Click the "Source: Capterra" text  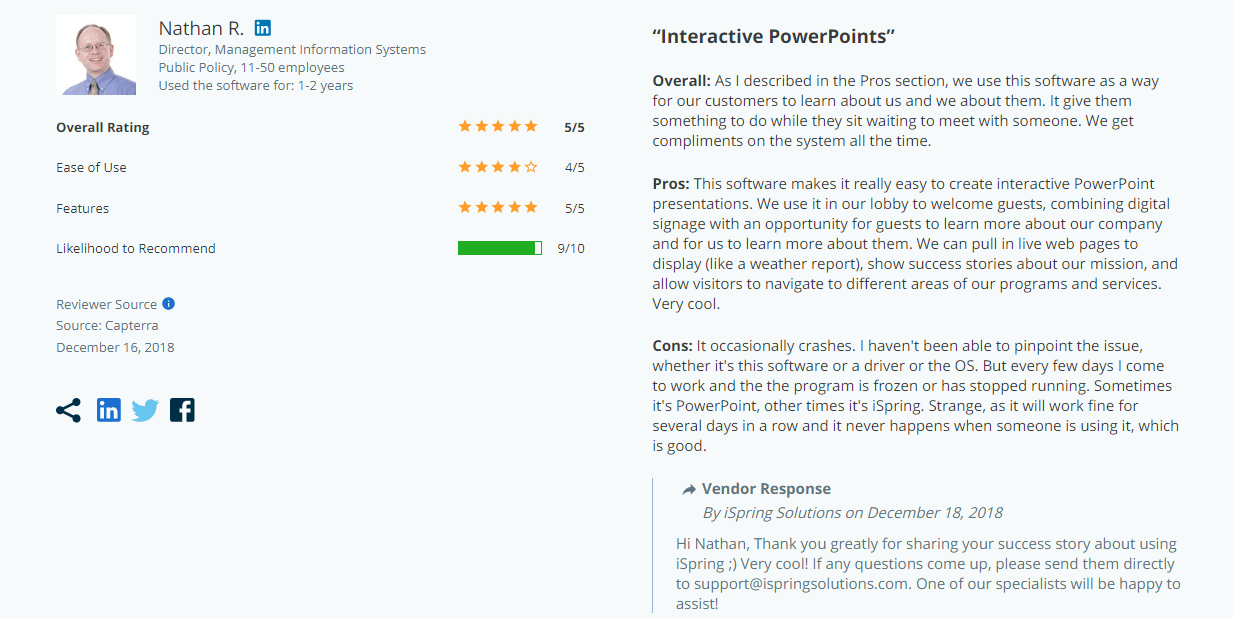point(107,325)
